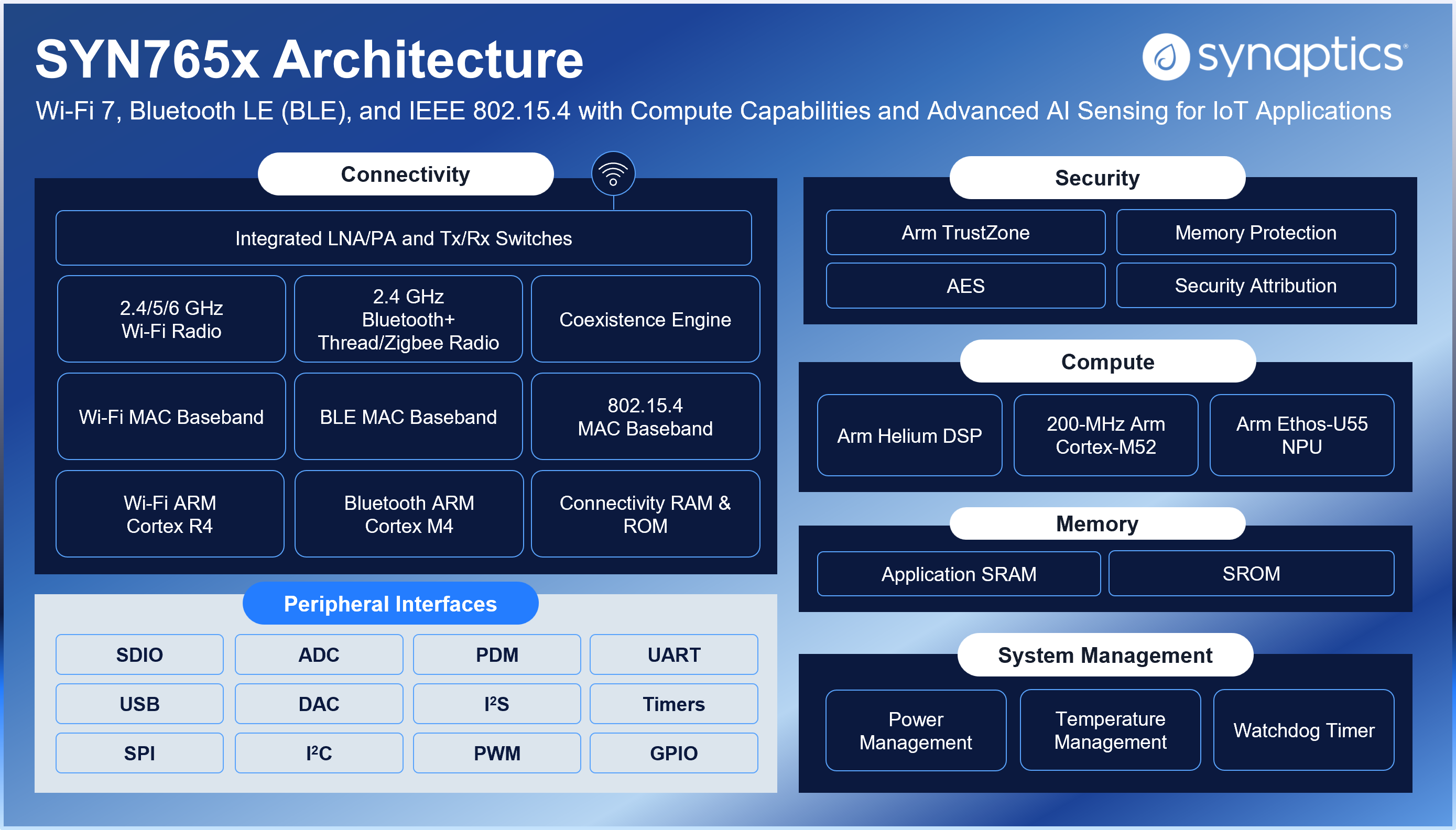Click the 200-MHz Arm Cortex-M52 block

[1105, 435]
